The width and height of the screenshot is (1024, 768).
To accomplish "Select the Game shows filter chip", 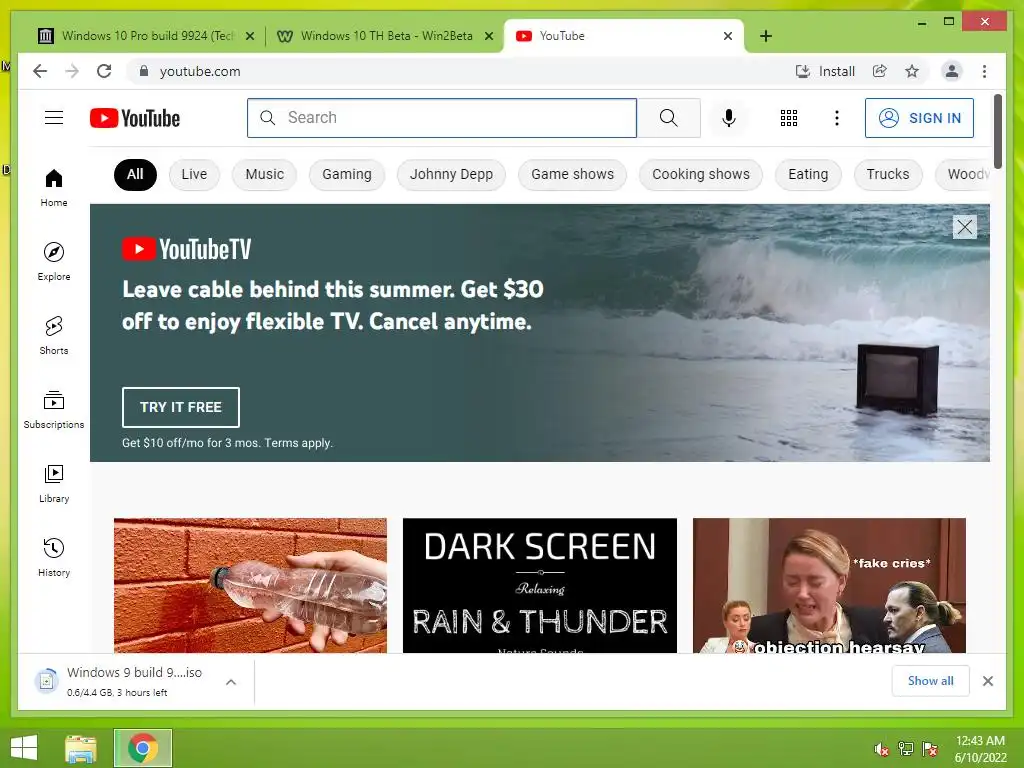I will [572, 174].
